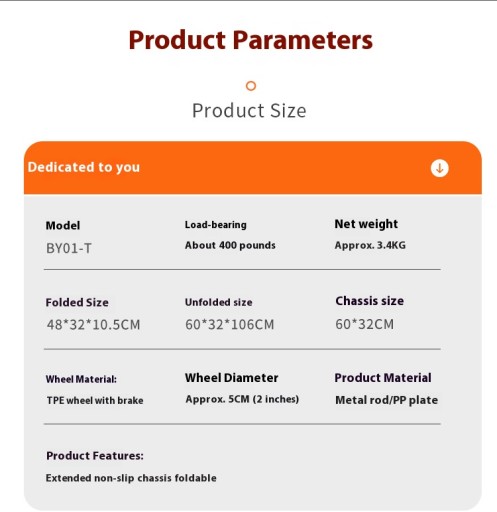
Task: Click the down-arrow circle icon
Action: tap(439, 168)
